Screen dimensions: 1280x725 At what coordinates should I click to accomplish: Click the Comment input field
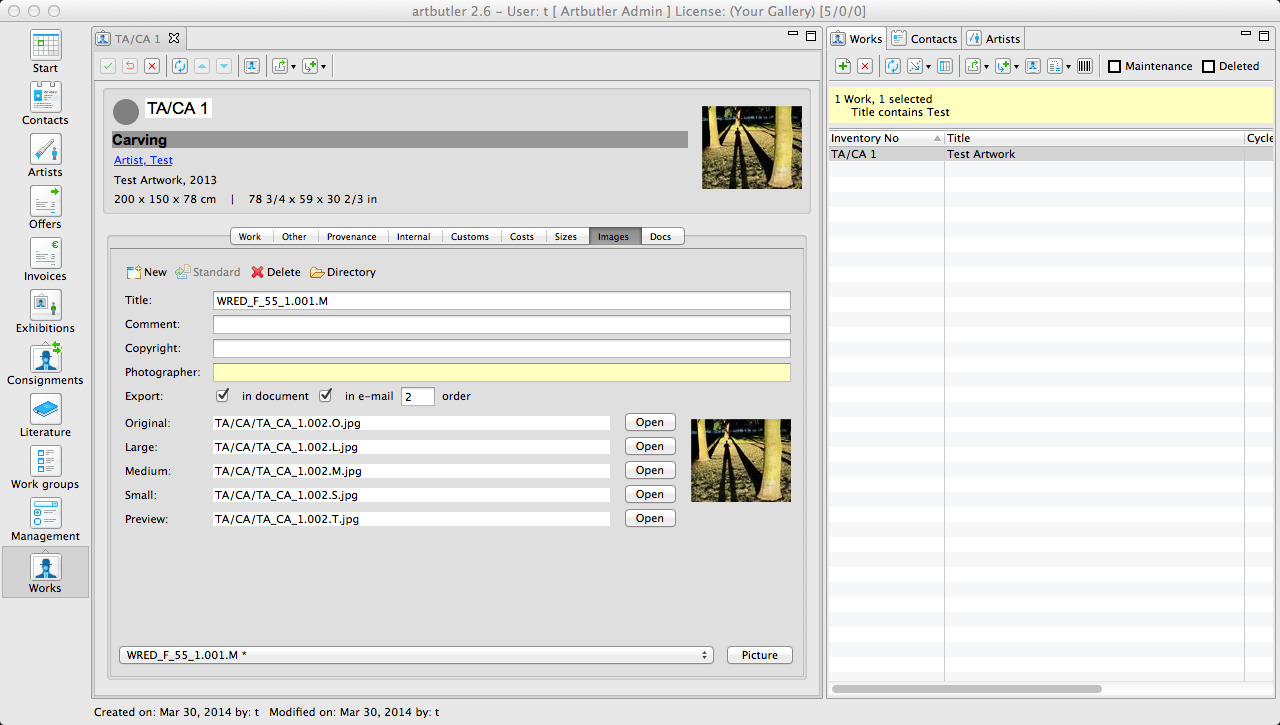pyautogui.click(x=502, y=324)
